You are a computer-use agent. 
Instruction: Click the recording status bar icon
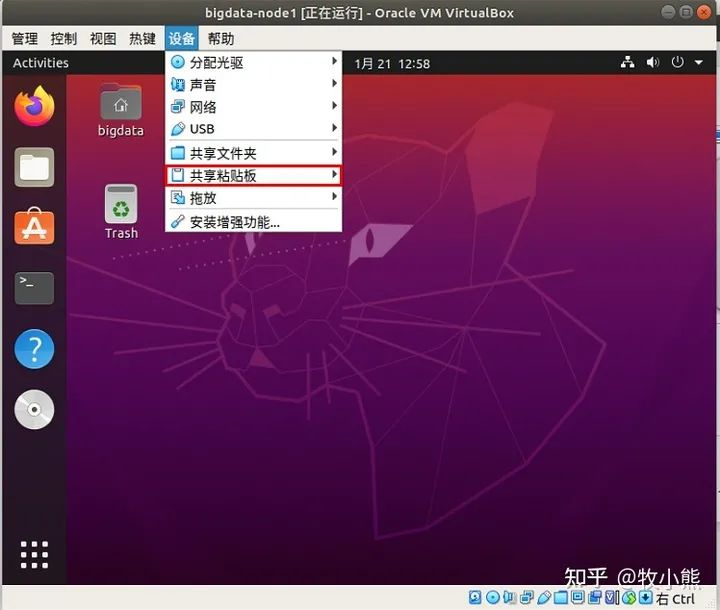point(595,597)
